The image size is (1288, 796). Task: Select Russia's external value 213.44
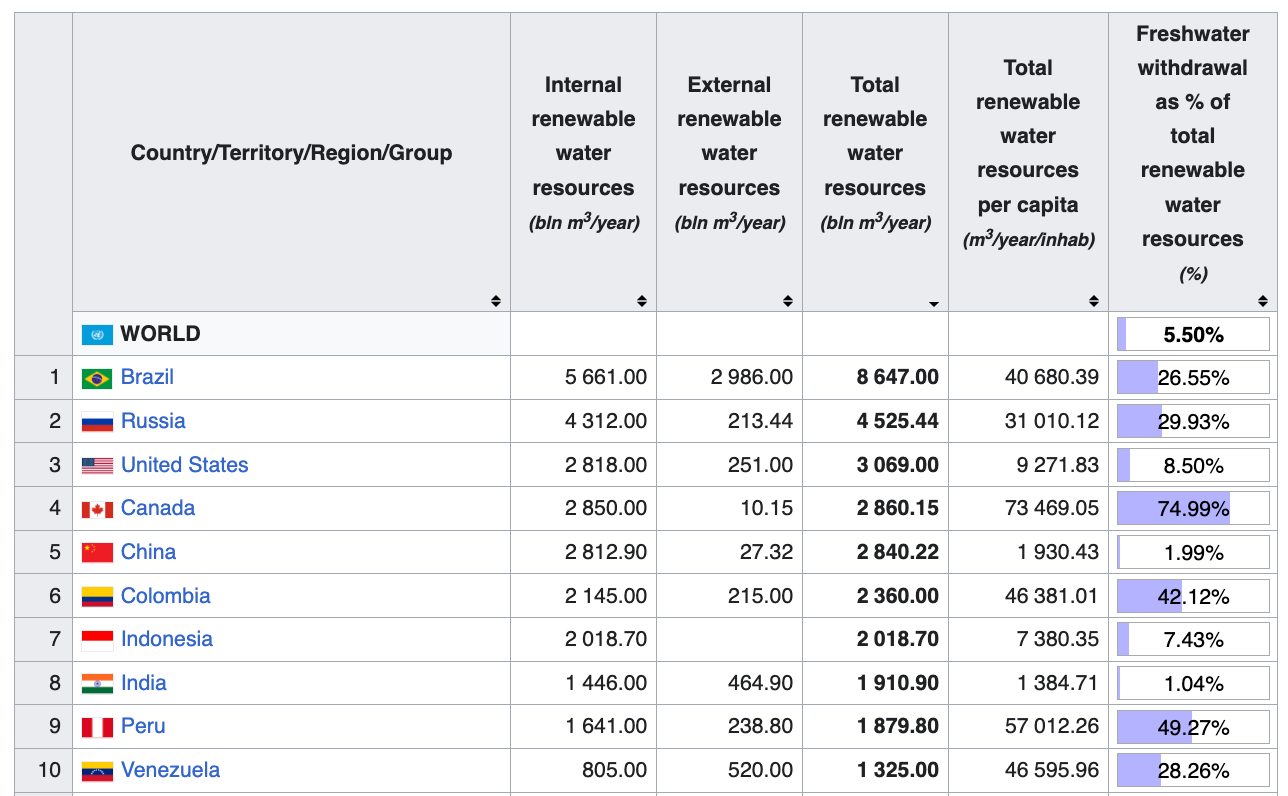coord(760,421)
